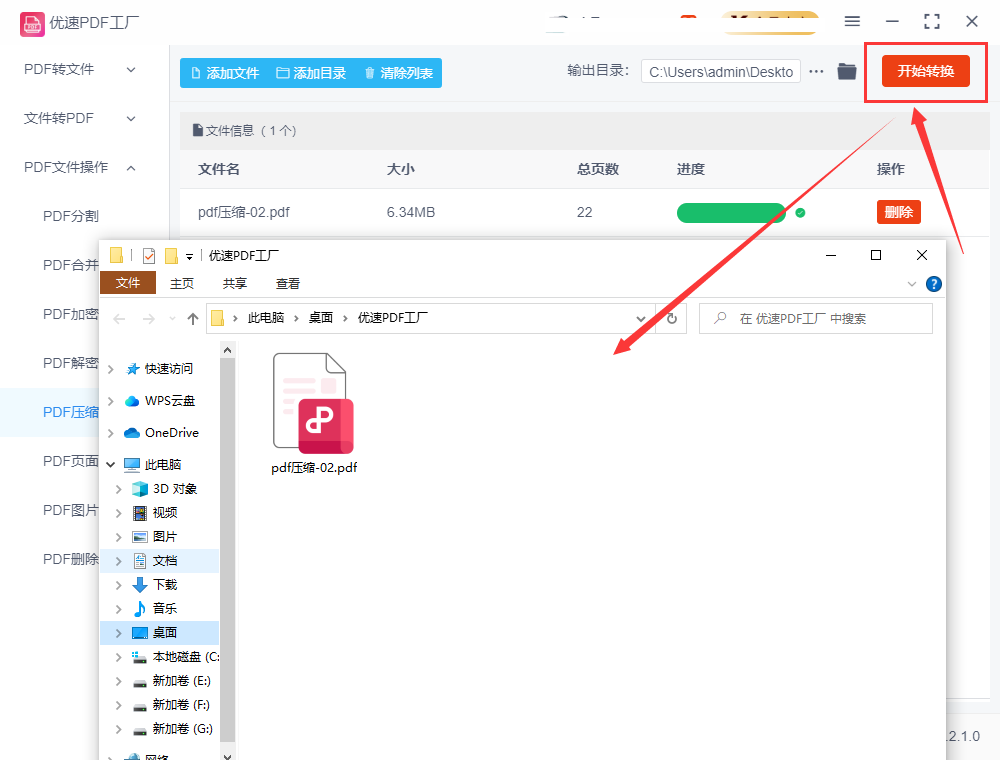Select WPS云盘 in the navigation tree
This screenshot has height=760, width=1000.
pos(170,400)
